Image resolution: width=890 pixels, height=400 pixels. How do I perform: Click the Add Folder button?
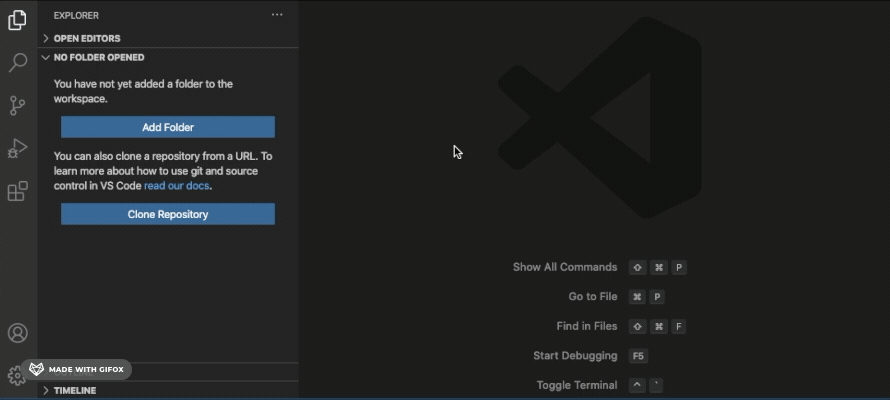click(x=168, y=127)
